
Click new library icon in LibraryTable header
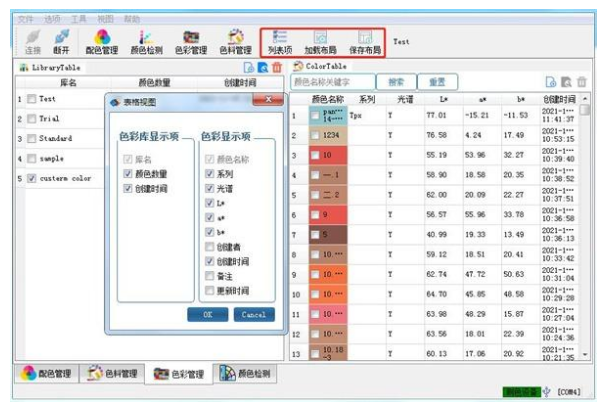tap(249, 67)
